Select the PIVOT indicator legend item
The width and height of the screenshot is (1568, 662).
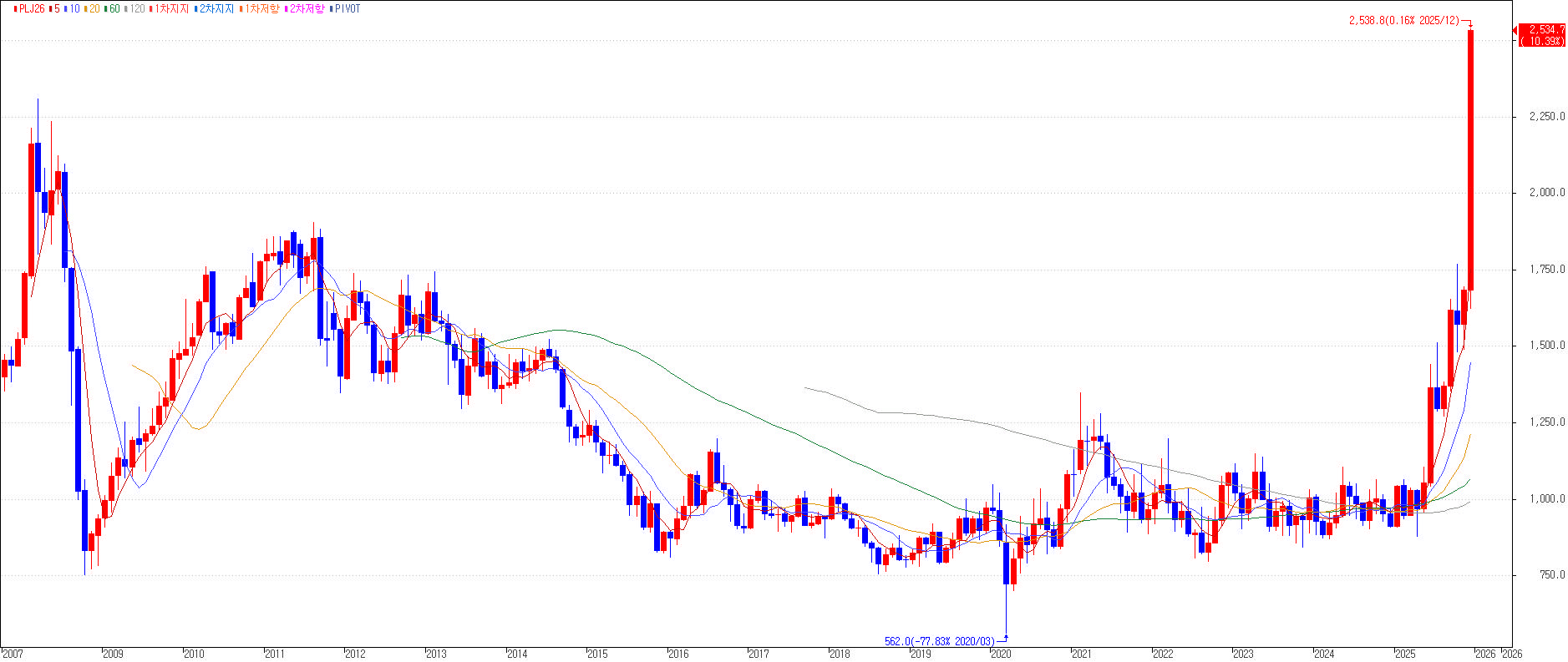347,9
